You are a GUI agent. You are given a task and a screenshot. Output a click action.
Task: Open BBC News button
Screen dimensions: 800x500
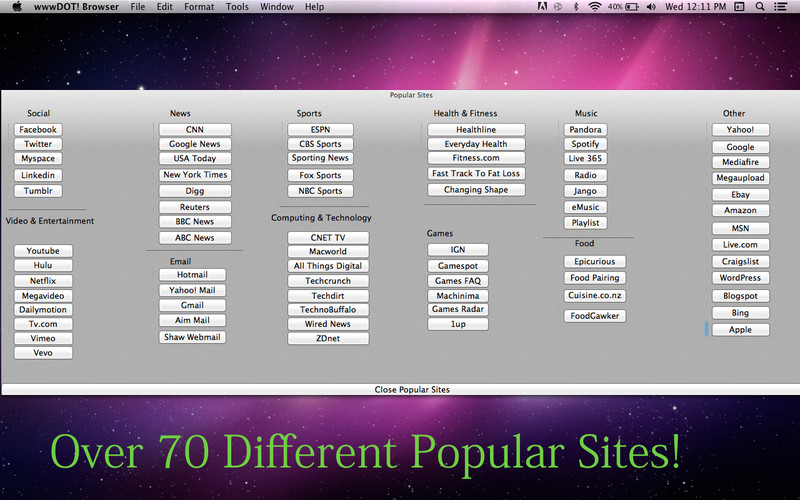pyautogui.click(x=195, y=221)
